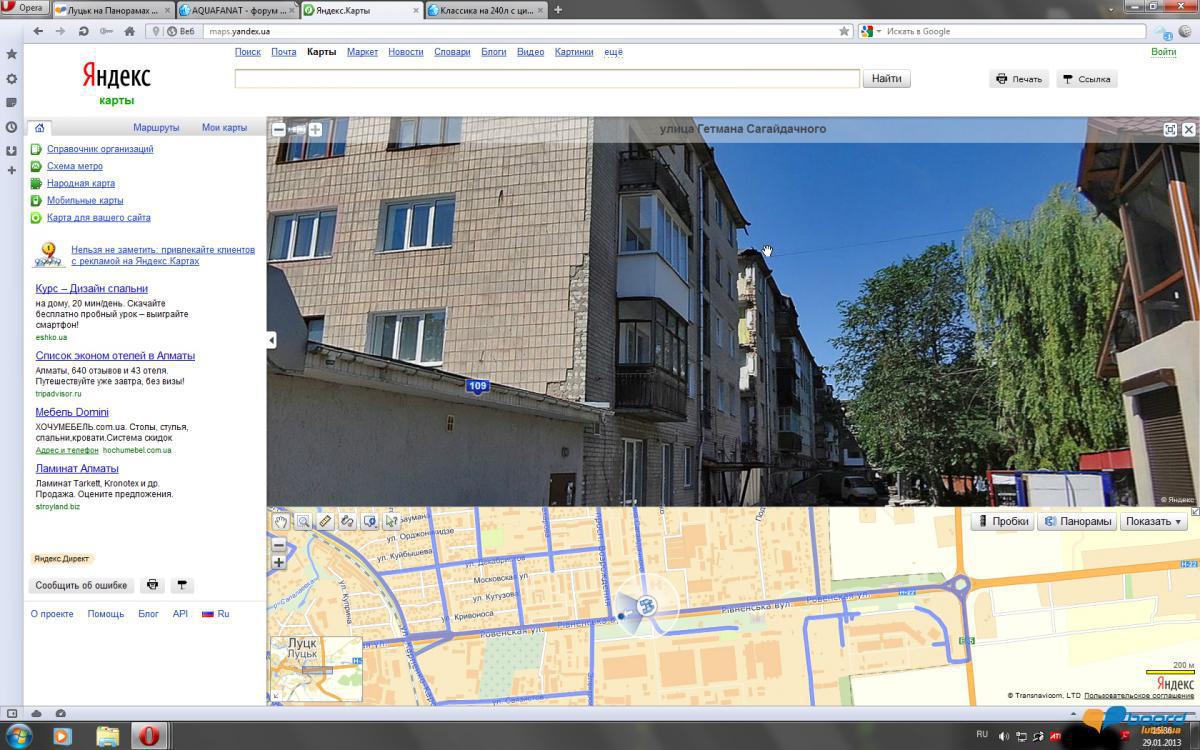Screen dimensions: 1200x750
Task: Open the Схема метро link
Action: point(74,166)
